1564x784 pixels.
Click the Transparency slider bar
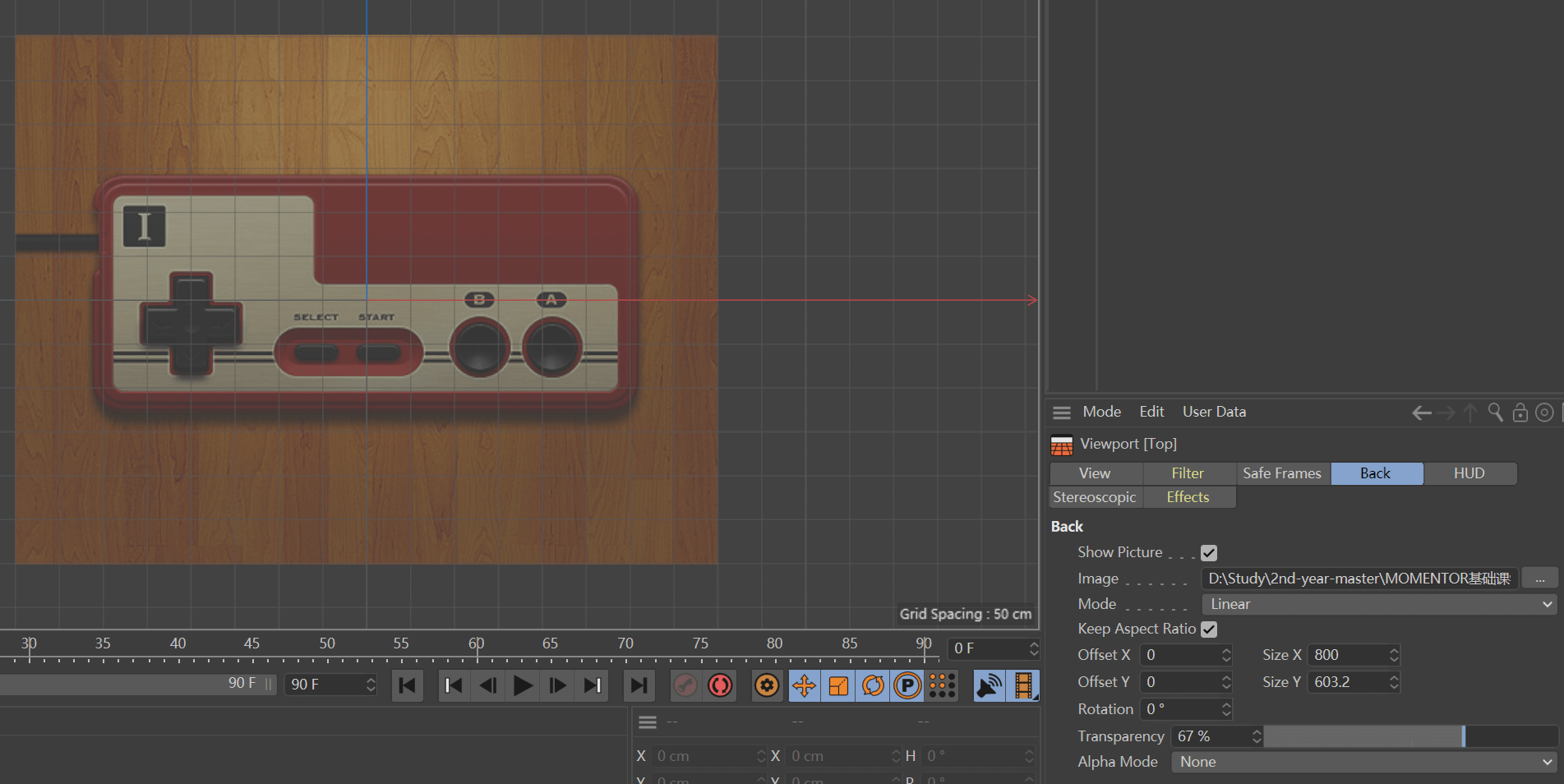tap(1410, 736)
